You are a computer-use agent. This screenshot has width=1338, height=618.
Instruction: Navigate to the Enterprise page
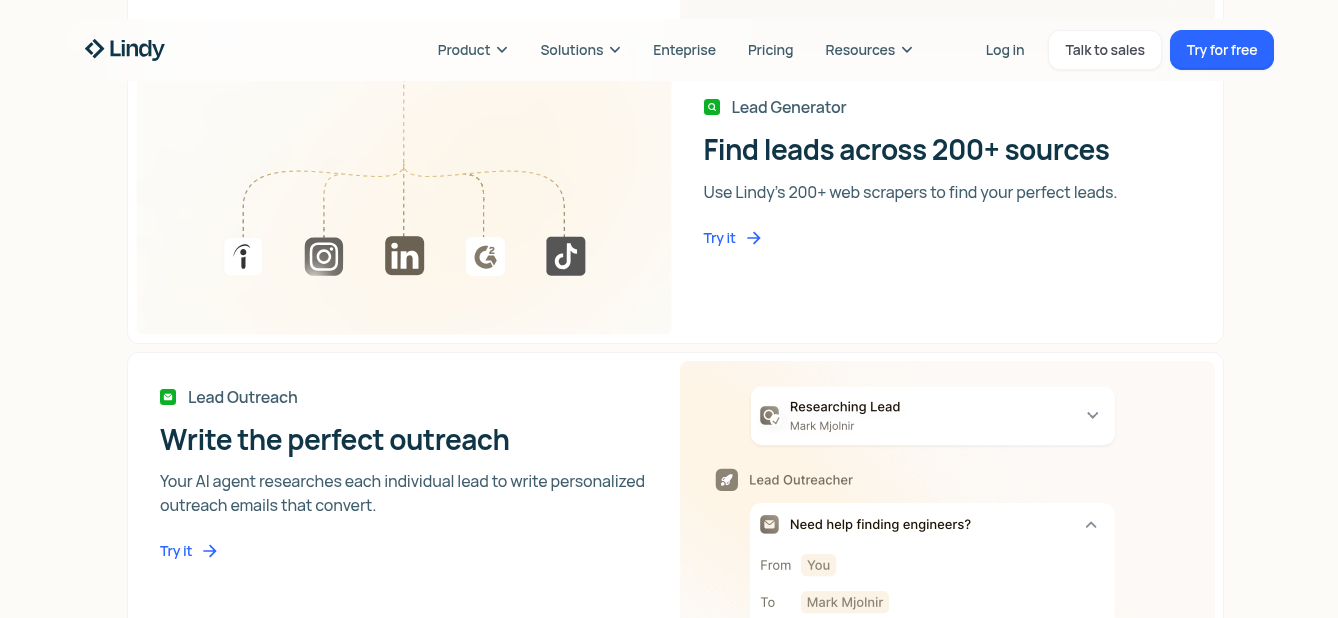click(684, 49)
